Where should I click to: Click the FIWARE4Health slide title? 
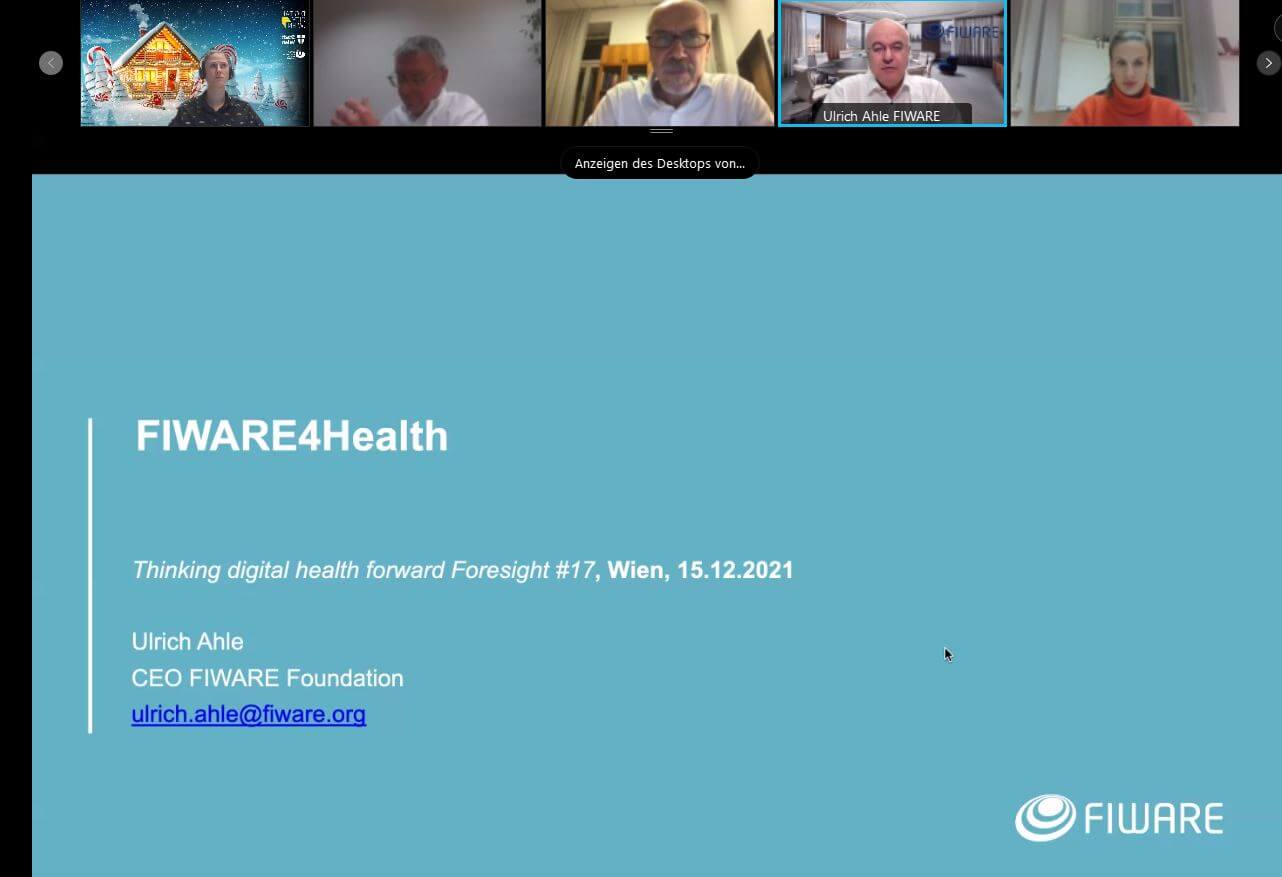(292, 436)
